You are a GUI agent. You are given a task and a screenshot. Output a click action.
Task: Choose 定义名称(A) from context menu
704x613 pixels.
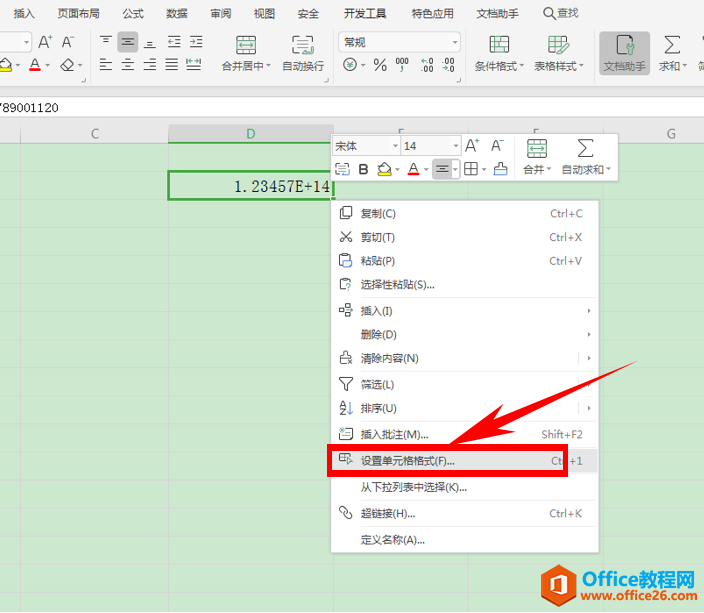tap(465, 540)
